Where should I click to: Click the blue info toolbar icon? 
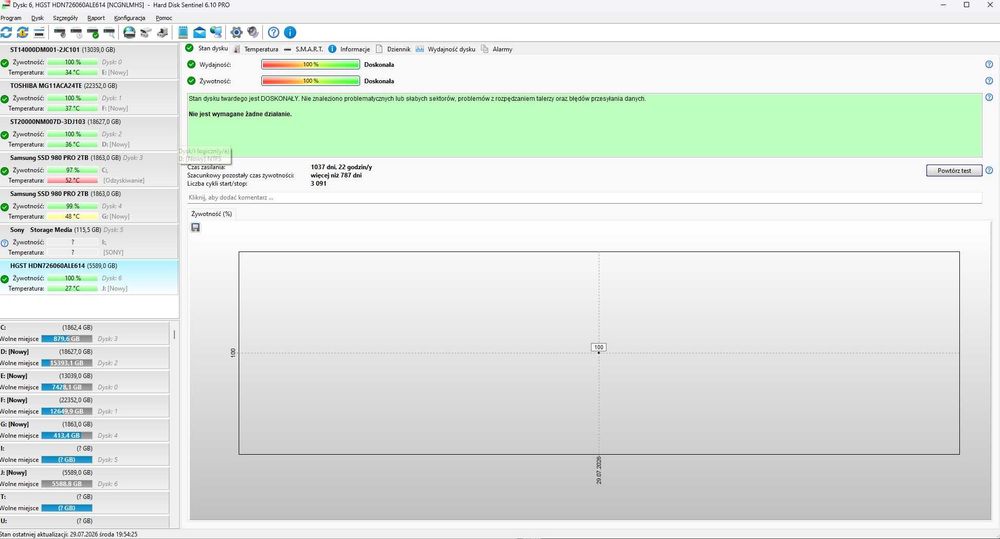[x=290, y=33]
